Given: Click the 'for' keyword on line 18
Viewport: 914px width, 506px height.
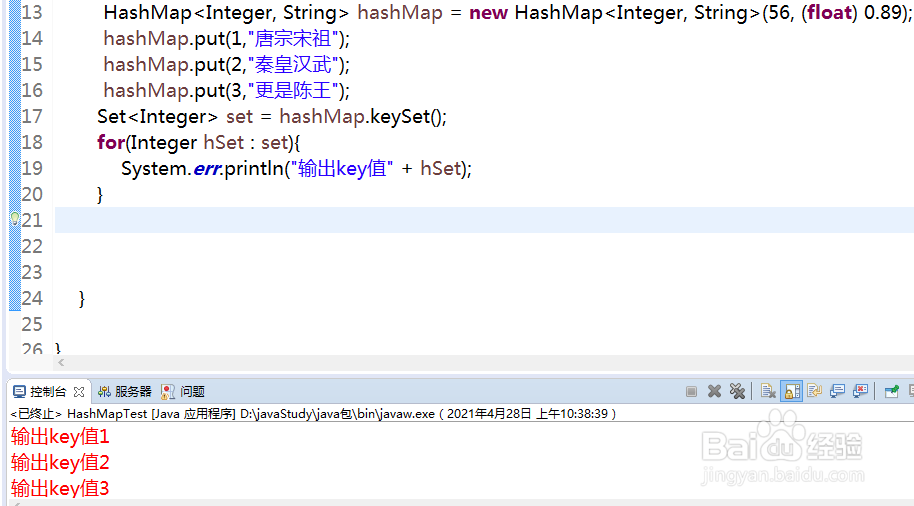Looking at the screenshot, I should 111,142.
